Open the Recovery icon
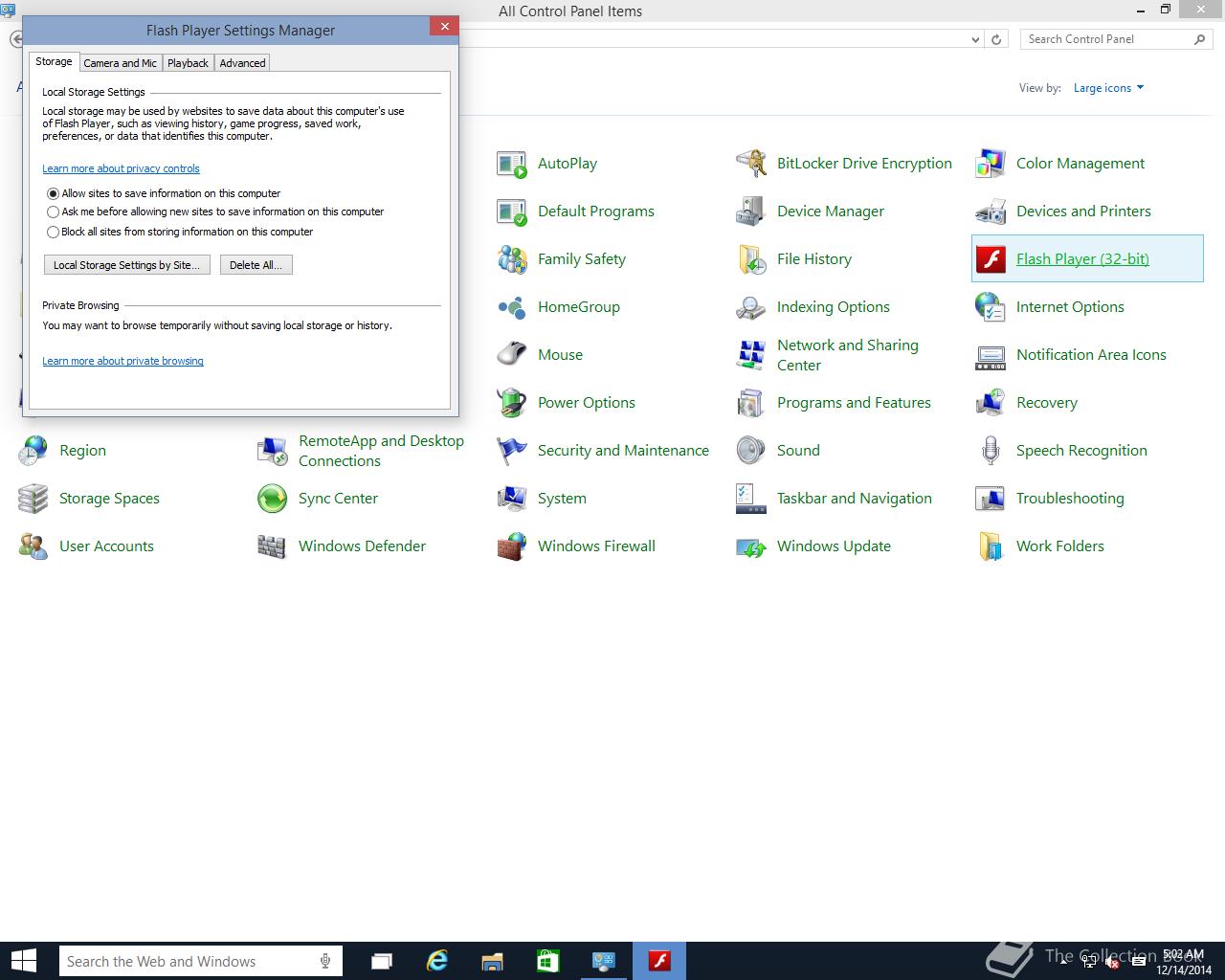This screenshot has width=1225, height=980. (991, 403)
